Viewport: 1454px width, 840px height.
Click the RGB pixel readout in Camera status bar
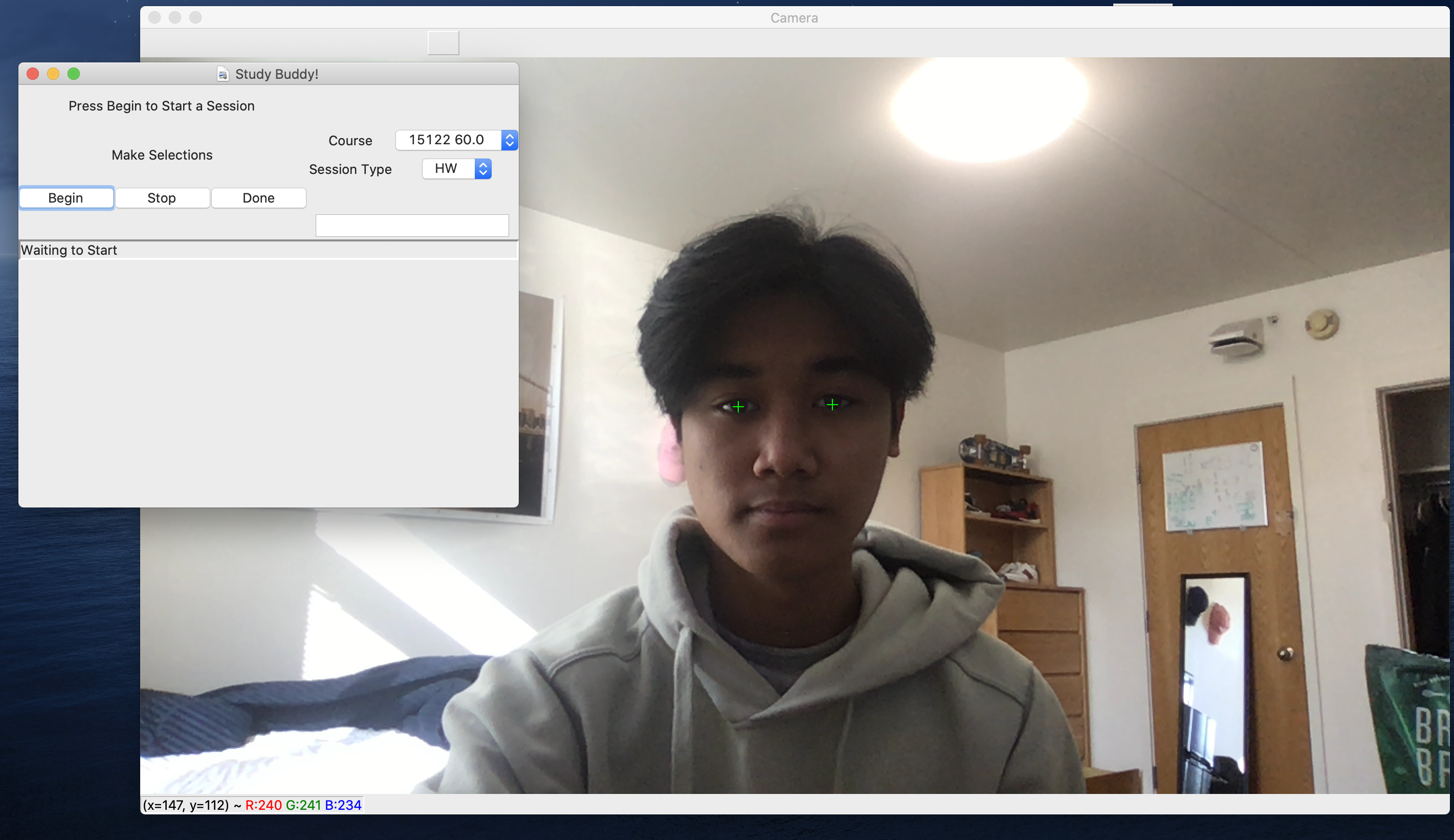[x=303, y=805]
